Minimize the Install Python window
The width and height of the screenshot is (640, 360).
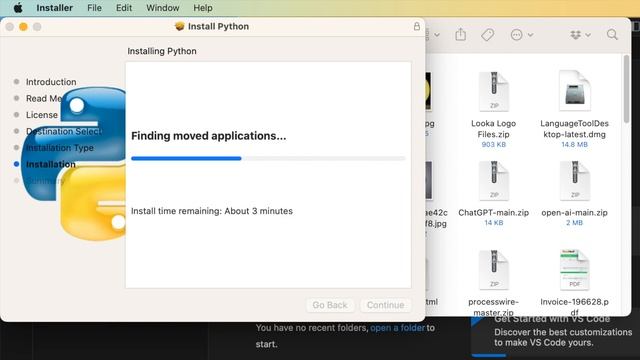point(23,27)
